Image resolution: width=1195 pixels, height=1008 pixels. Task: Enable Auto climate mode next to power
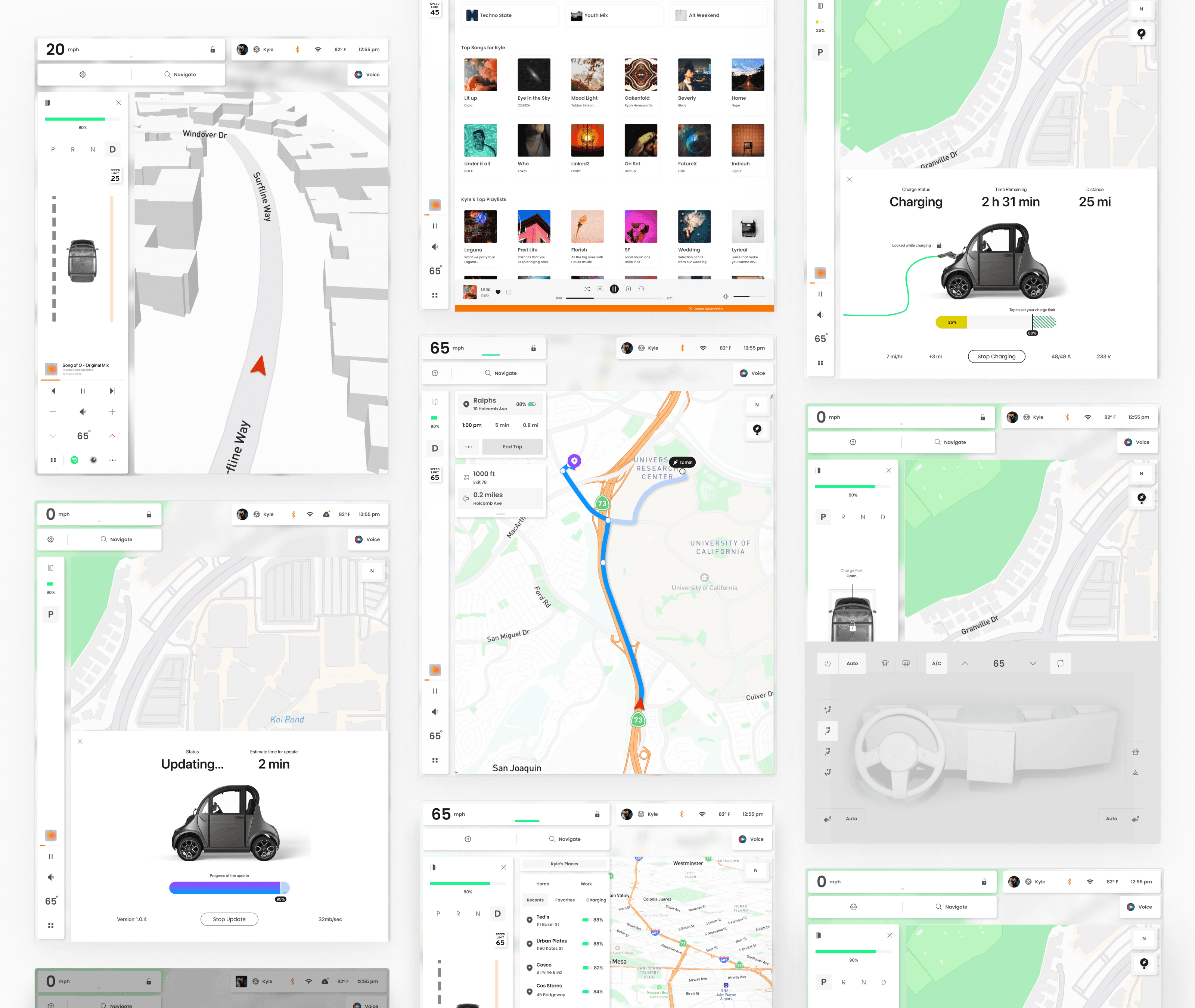pos(851,663)
